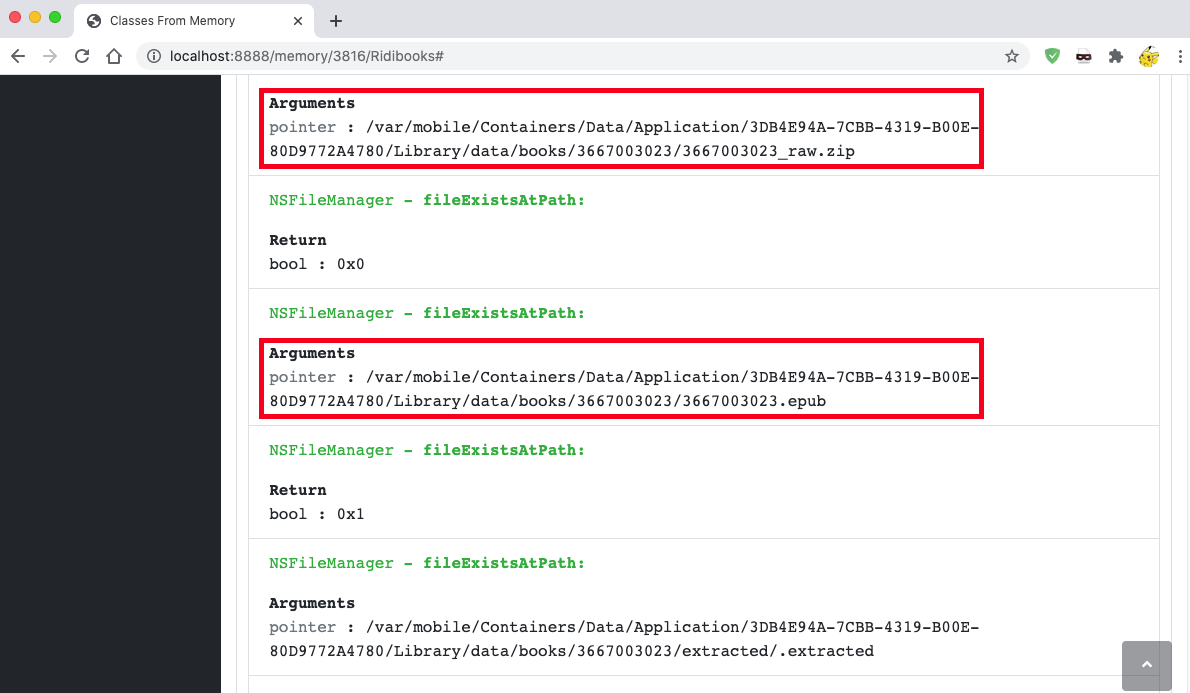This screenshot has width=1190, height=693.
Task: Open the browser home page
Action: 114,56
